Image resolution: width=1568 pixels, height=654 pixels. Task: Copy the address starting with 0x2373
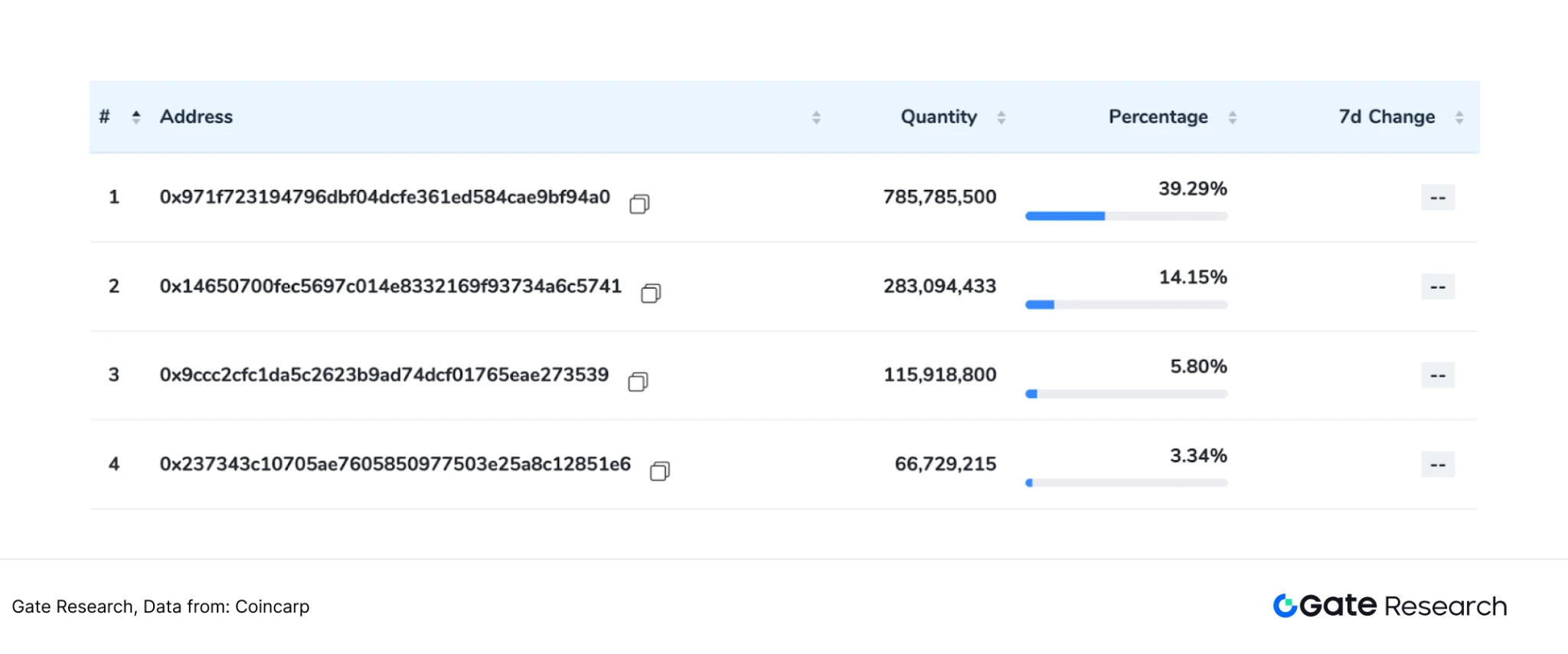(659, 471)
